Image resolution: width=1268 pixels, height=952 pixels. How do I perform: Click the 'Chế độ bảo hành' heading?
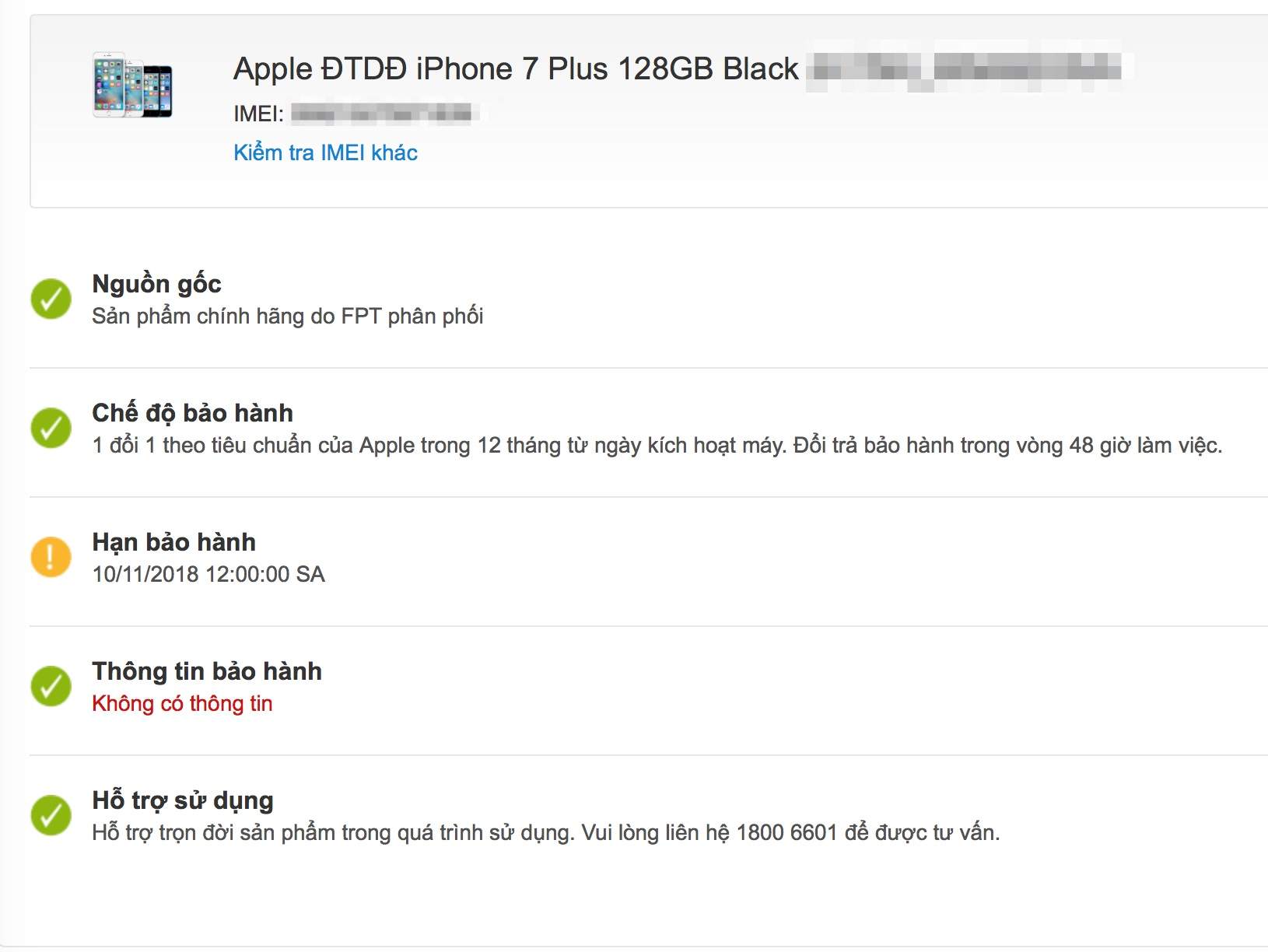[192, 413]
